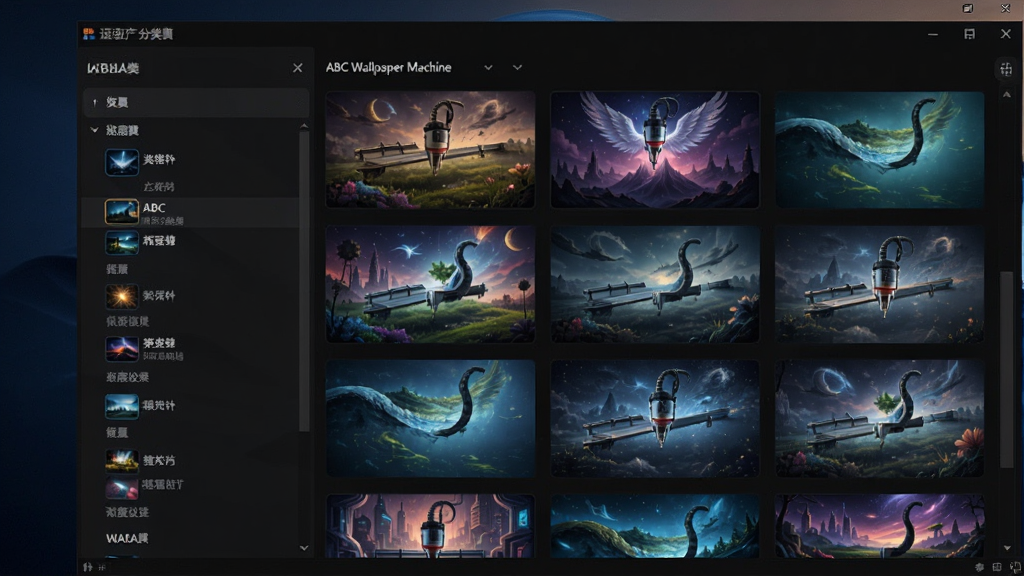Click the arrow icon in sidebar top row
This screenshot has width=1024, height=576.
[x=95, y=103]
